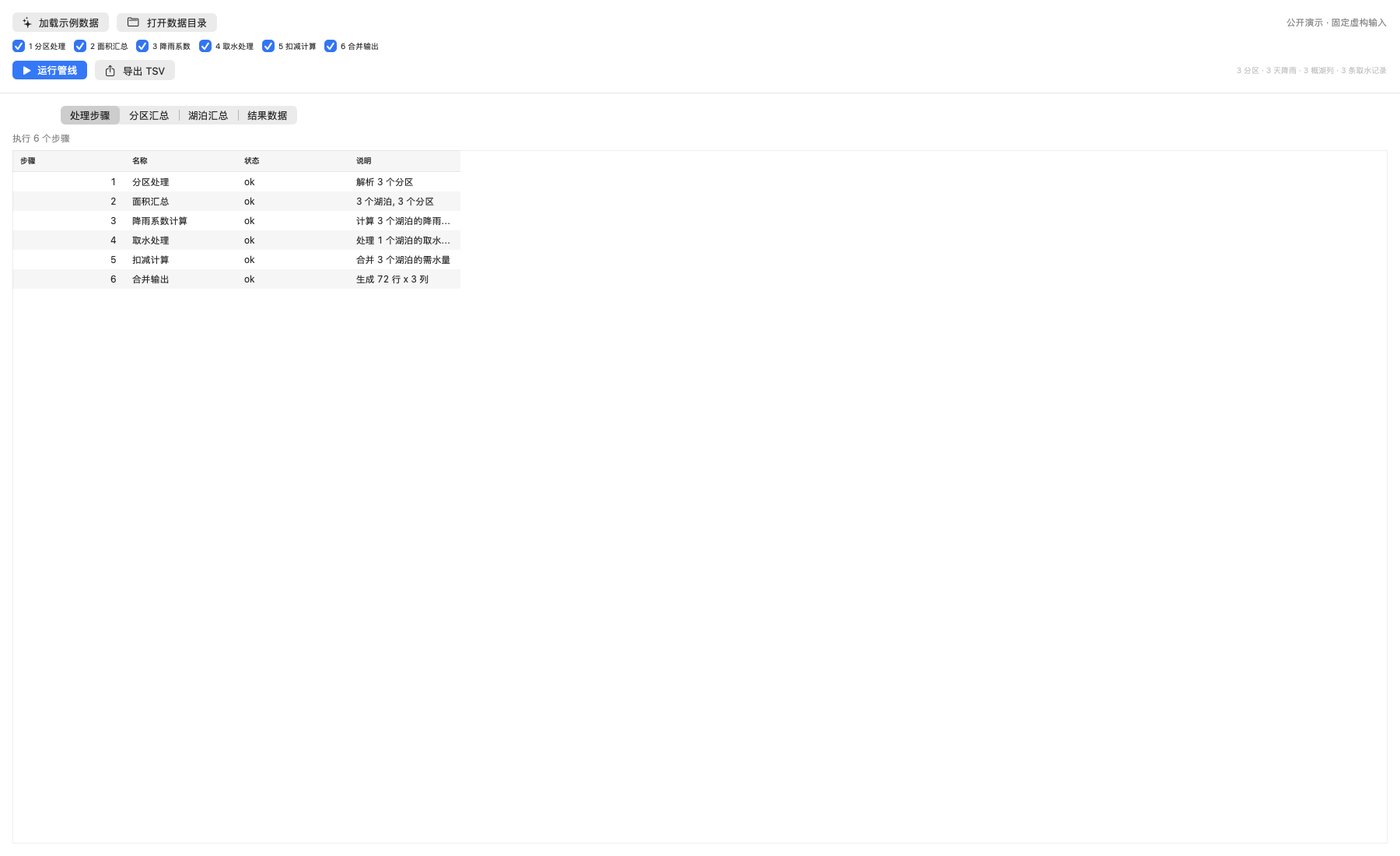Viewport: 1400px width, 856px height.
Task: Toggle the 2 面积汇总 checkbox
Action: (80, 46)
